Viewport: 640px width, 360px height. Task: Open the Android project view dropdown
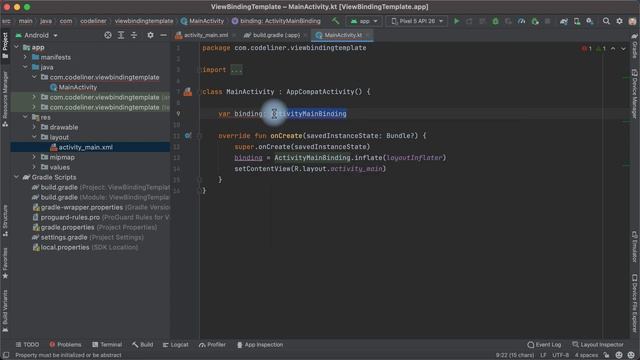click(36, 36)
